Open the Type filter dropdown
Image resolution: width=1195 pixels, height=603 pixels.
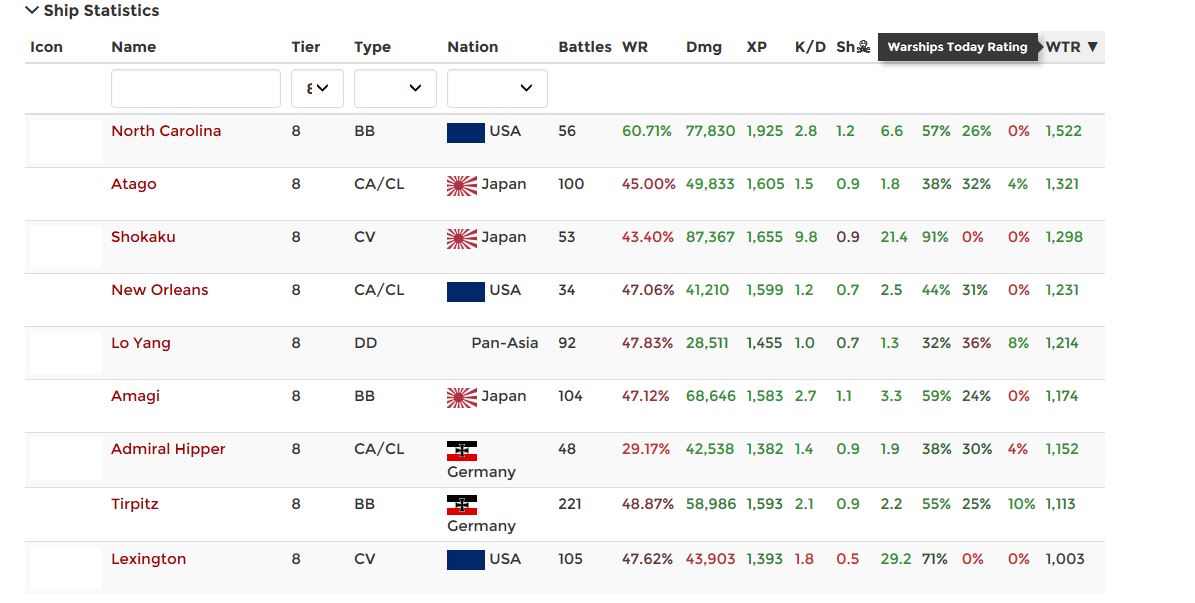(x=395, y=88)
